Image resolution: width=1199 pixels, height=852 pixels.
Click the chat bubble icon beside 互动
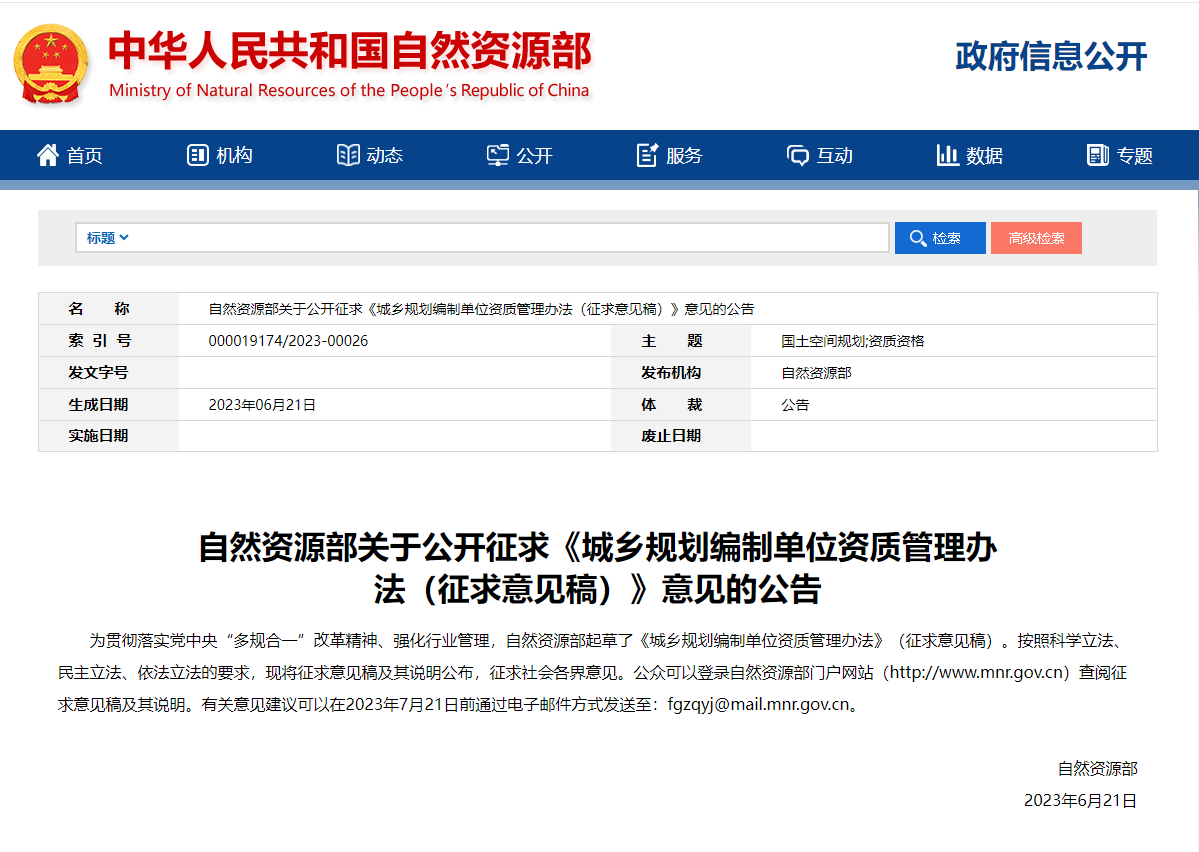798,155
